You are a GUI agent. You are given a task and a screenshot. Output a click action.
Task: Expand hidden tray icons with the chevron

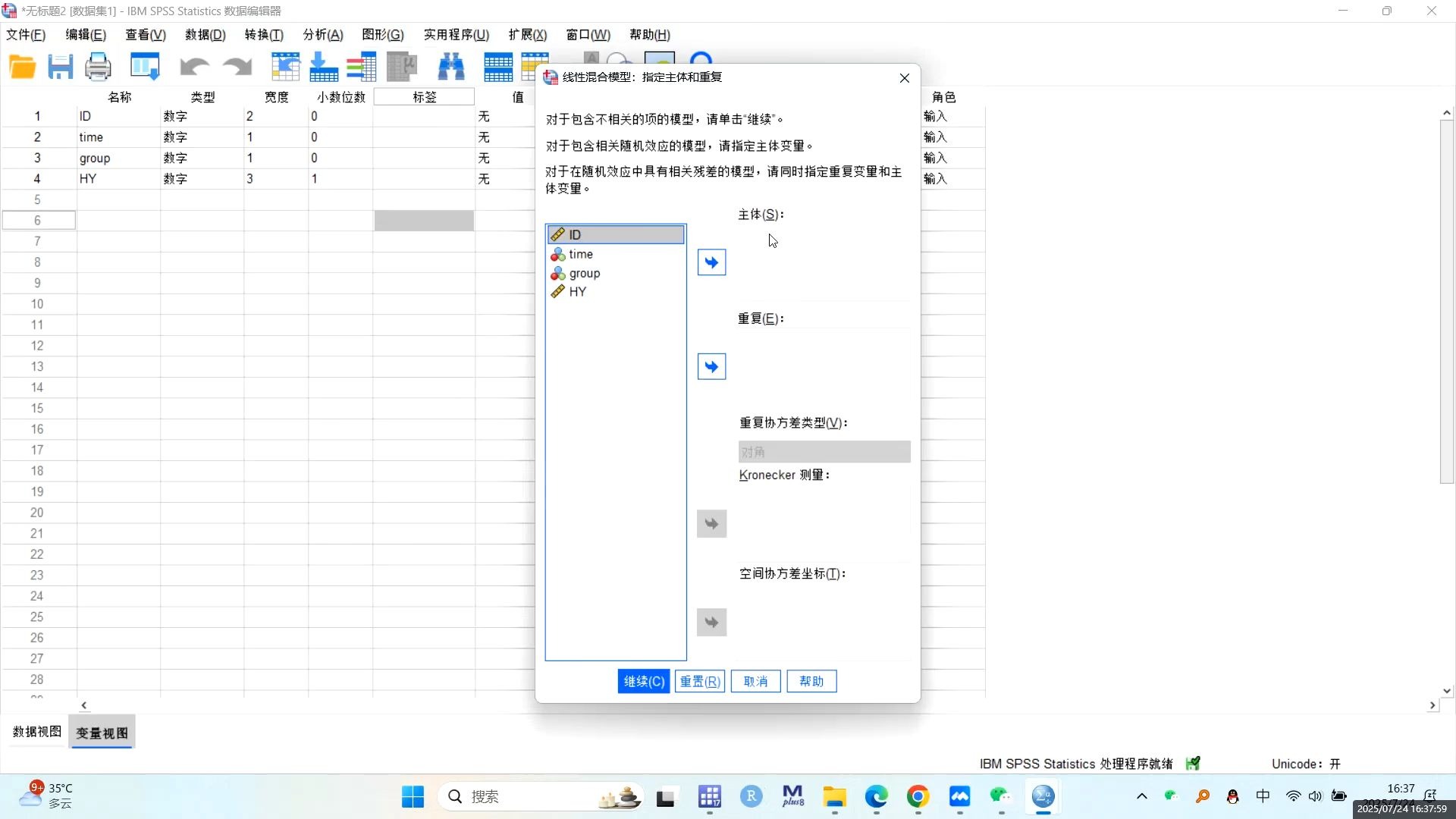coord(1141,797)
